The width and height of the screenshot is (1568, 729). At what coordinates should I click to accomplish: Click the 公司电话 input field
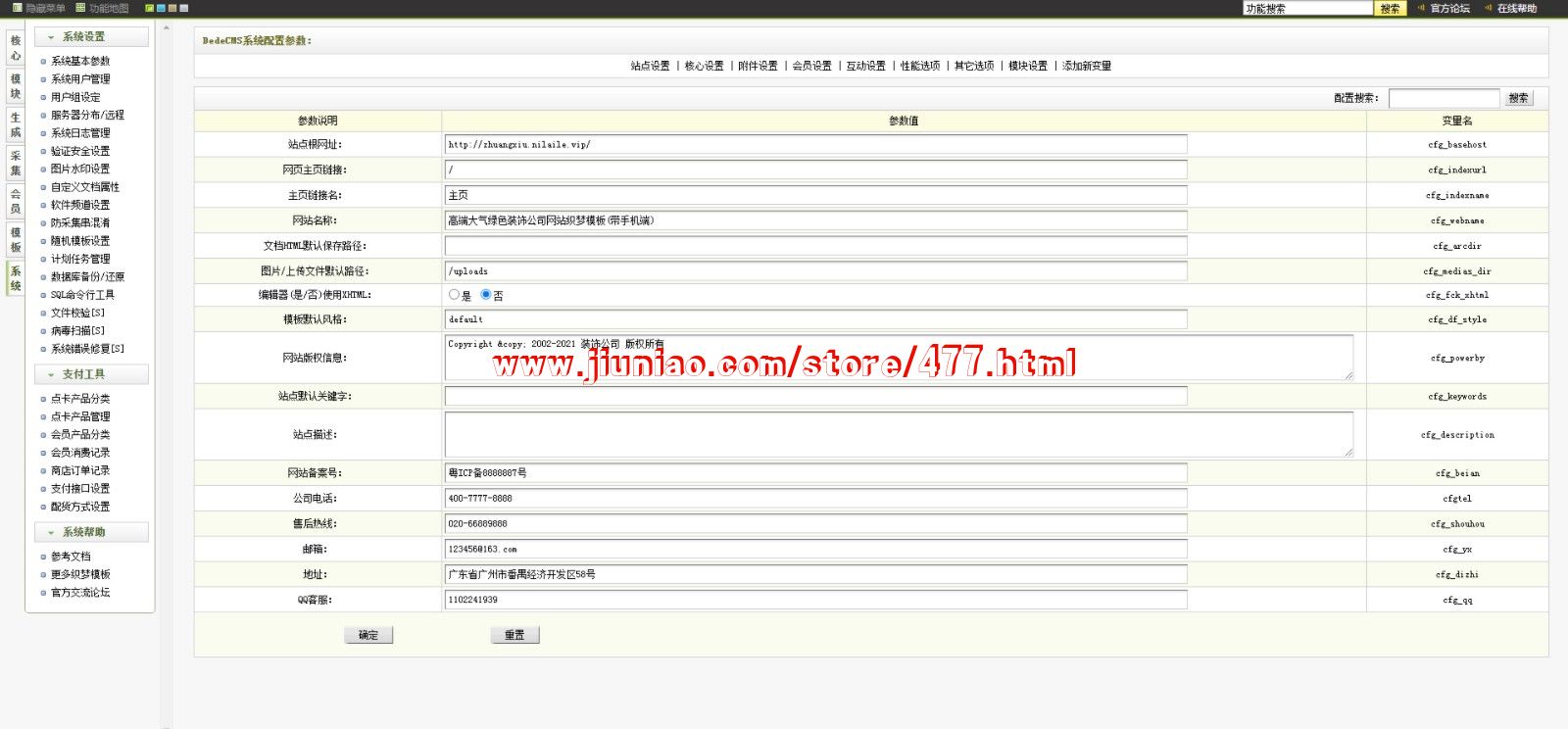(x=815, y=499)
